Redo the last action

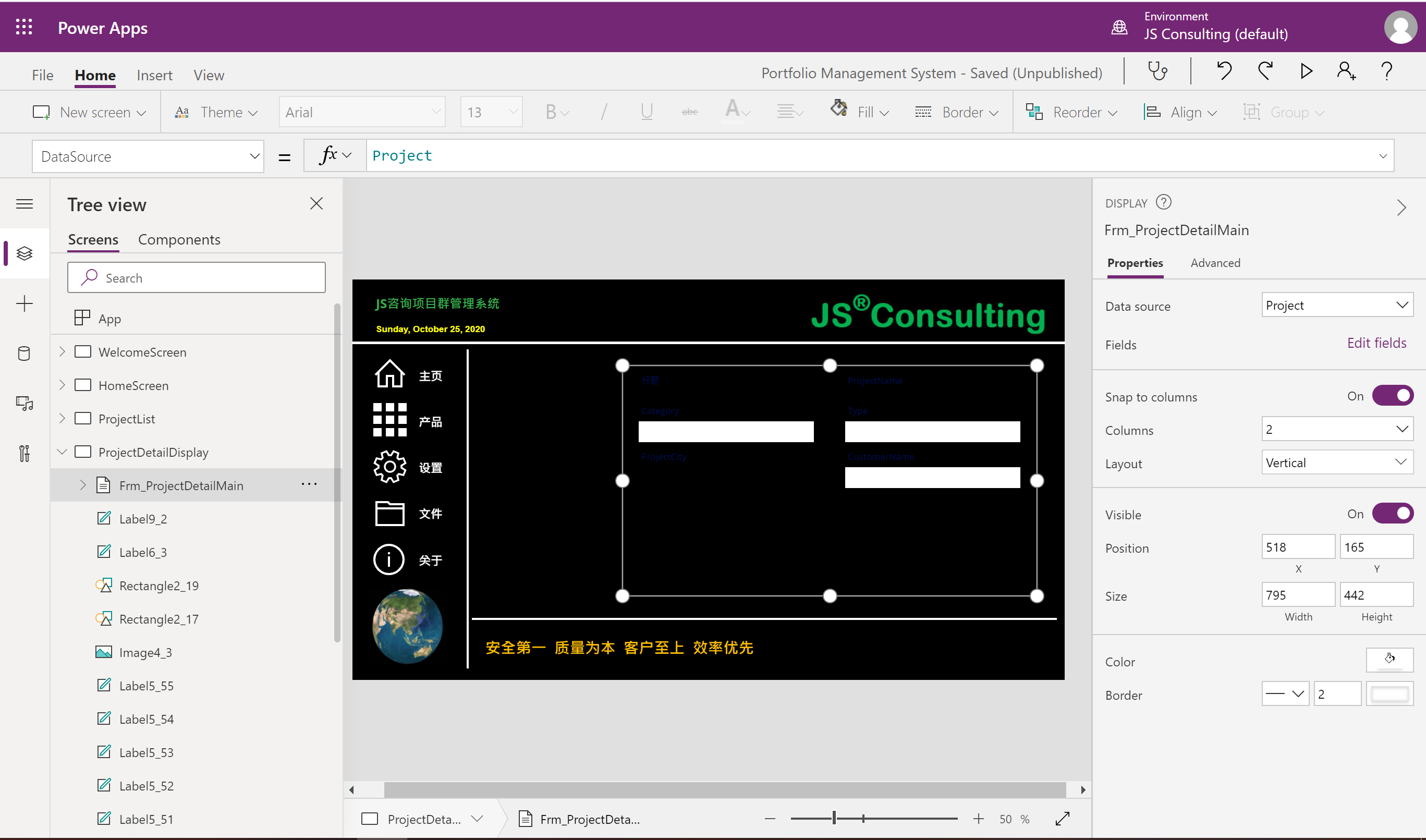(1265, 71)
